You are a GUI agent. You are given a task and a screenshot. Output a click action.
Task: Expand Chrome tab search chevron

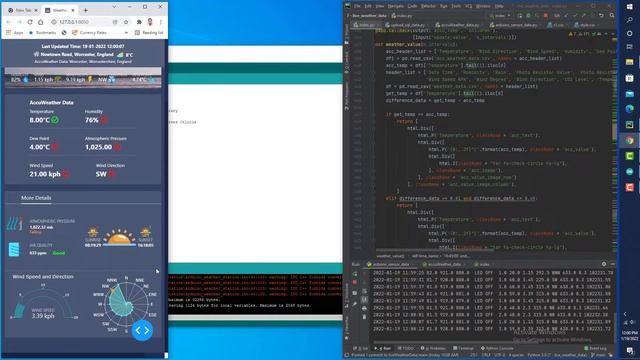point(114,7)
